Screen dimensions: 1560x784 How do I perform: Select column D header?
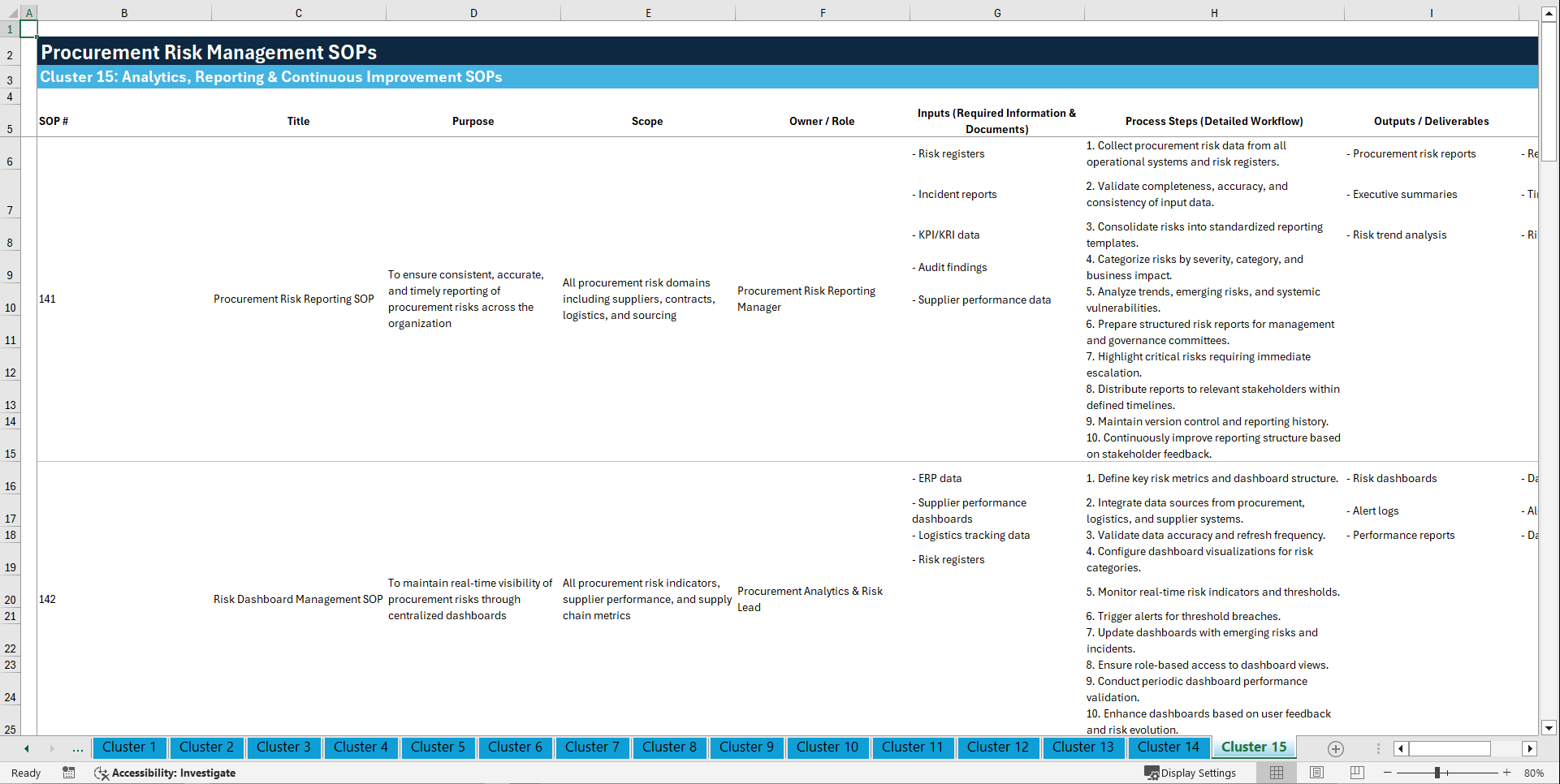click(473, 13)
